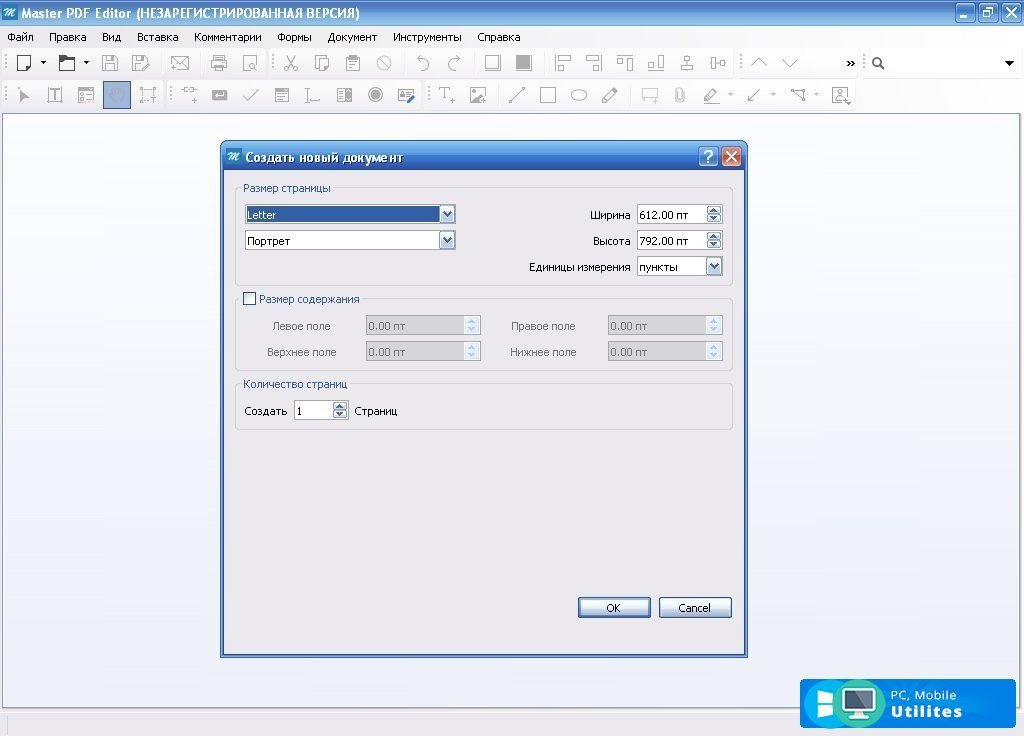Click the Open file folder icon
Image resolution: width=1024 pixels, height=736 pixels.
click(x=67, y=63)
